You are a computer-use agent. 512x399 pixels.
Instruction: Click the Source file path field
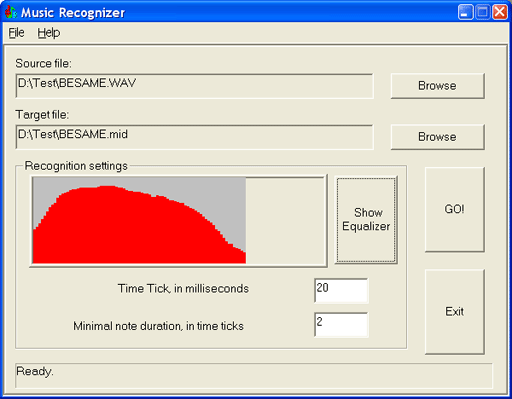194,86
